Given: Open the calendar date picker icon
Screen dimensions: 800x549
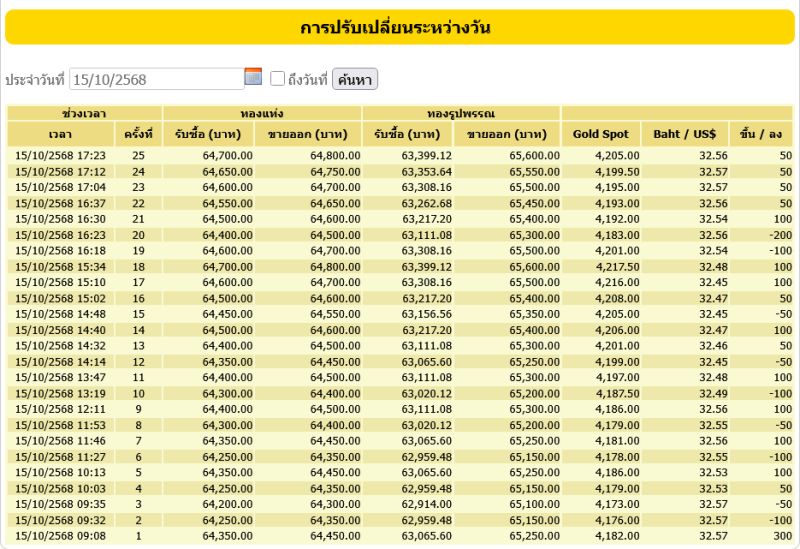Looking at the screenshot, I should 253,77.
